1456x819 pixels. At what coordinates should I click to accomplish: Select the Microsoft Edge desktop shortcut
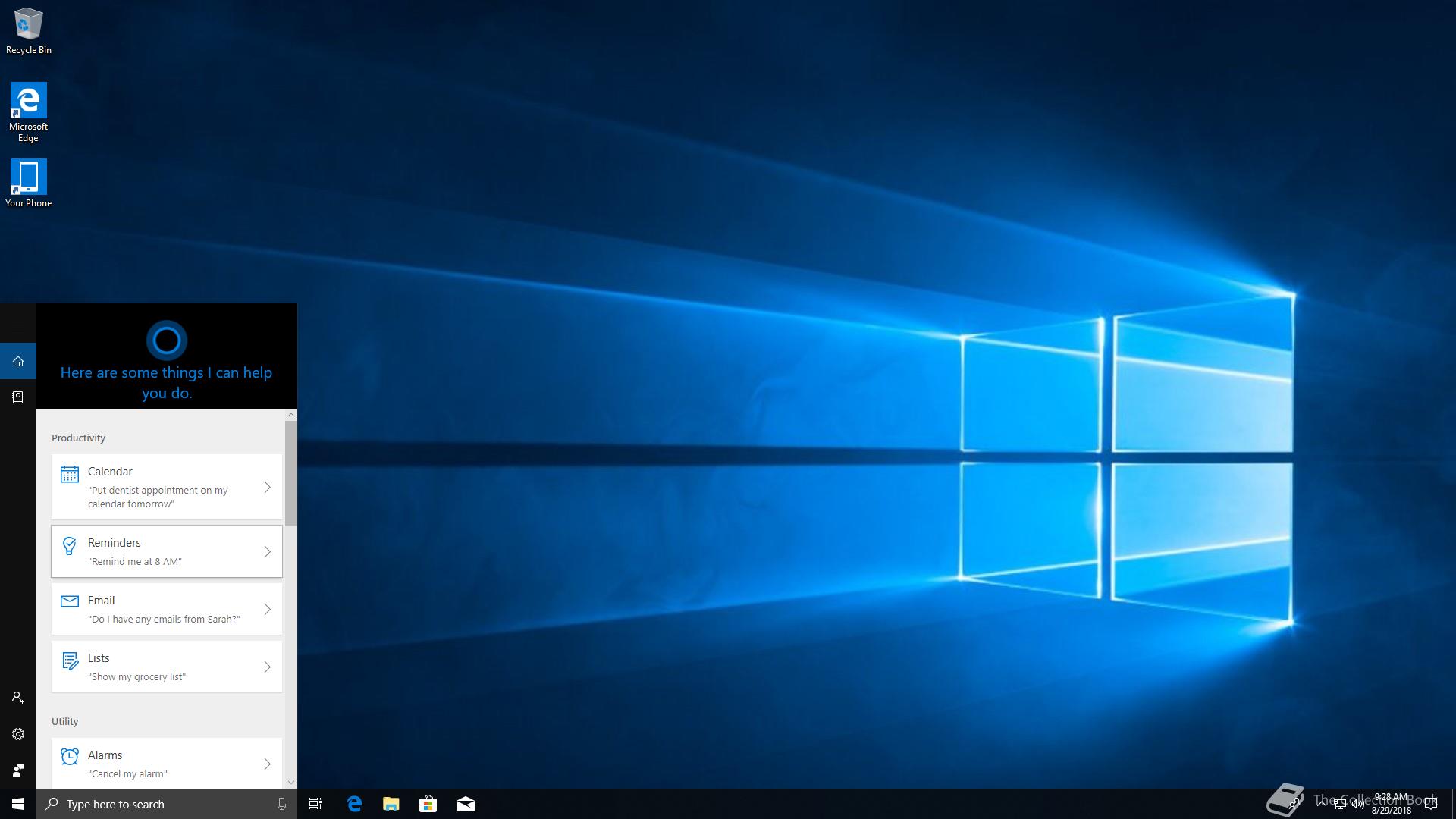29,112
